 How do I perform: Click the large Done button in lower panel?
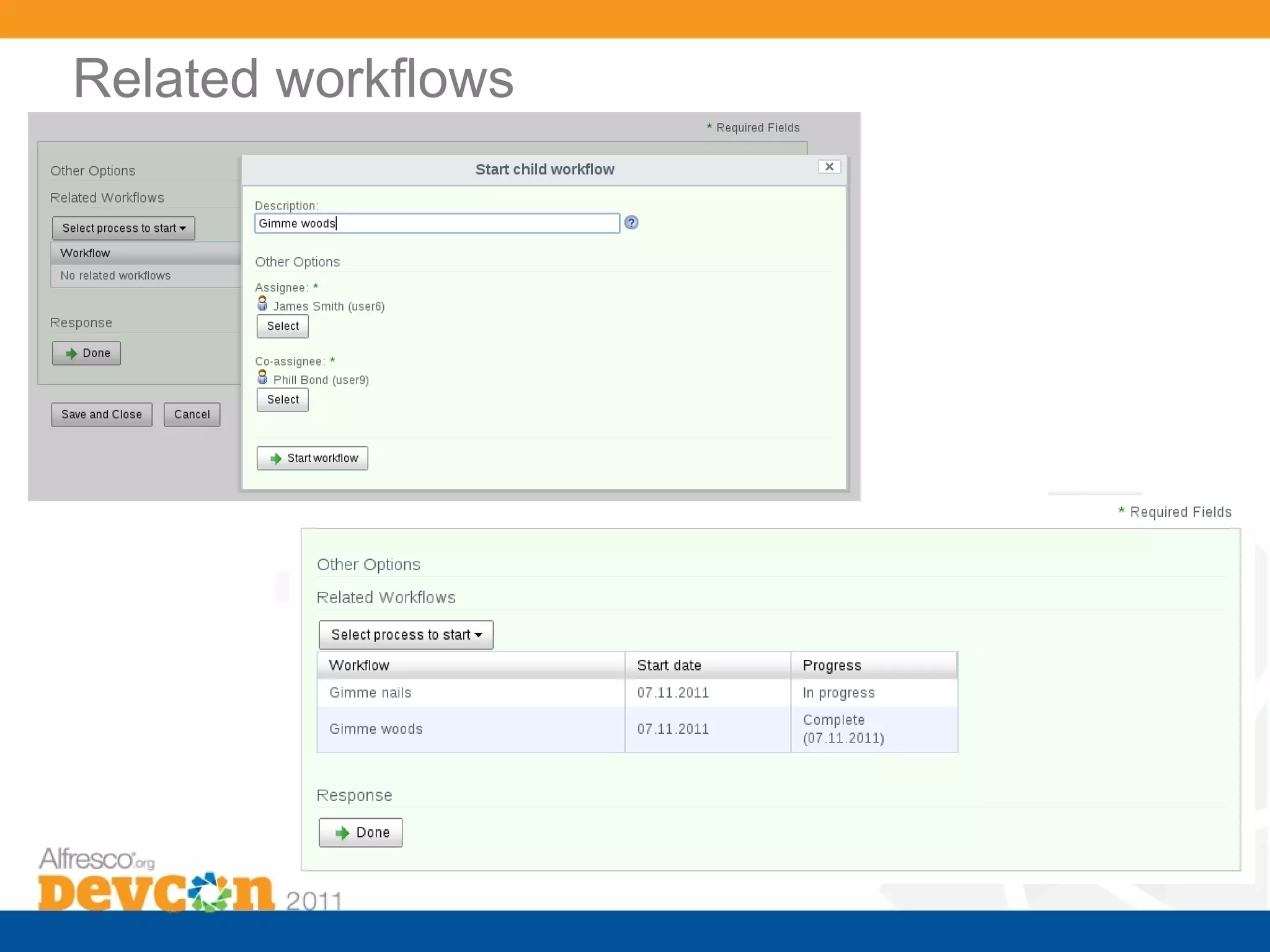(361, 832)
